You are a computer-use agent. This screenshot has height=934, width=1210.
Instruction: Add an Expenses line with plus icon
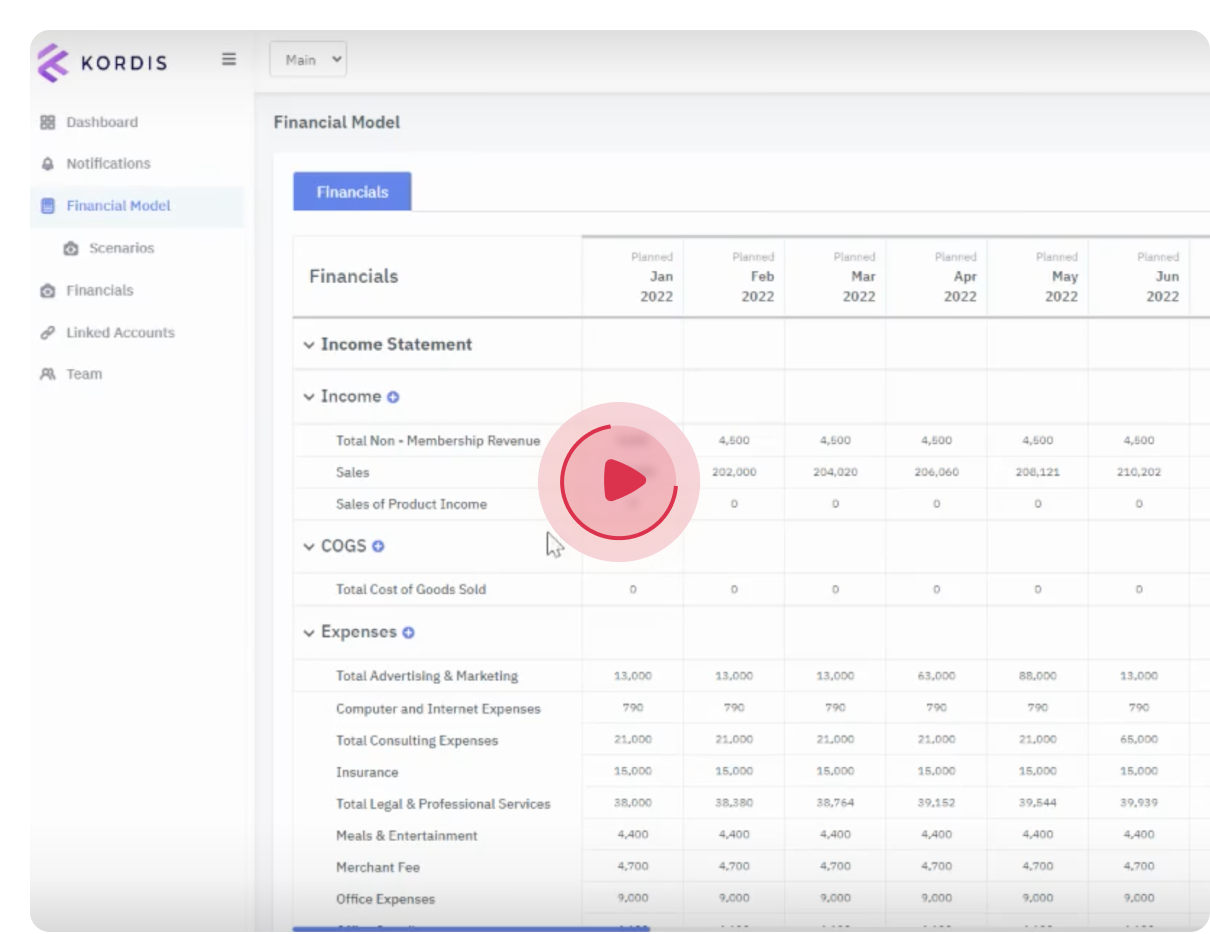point(408,633)
